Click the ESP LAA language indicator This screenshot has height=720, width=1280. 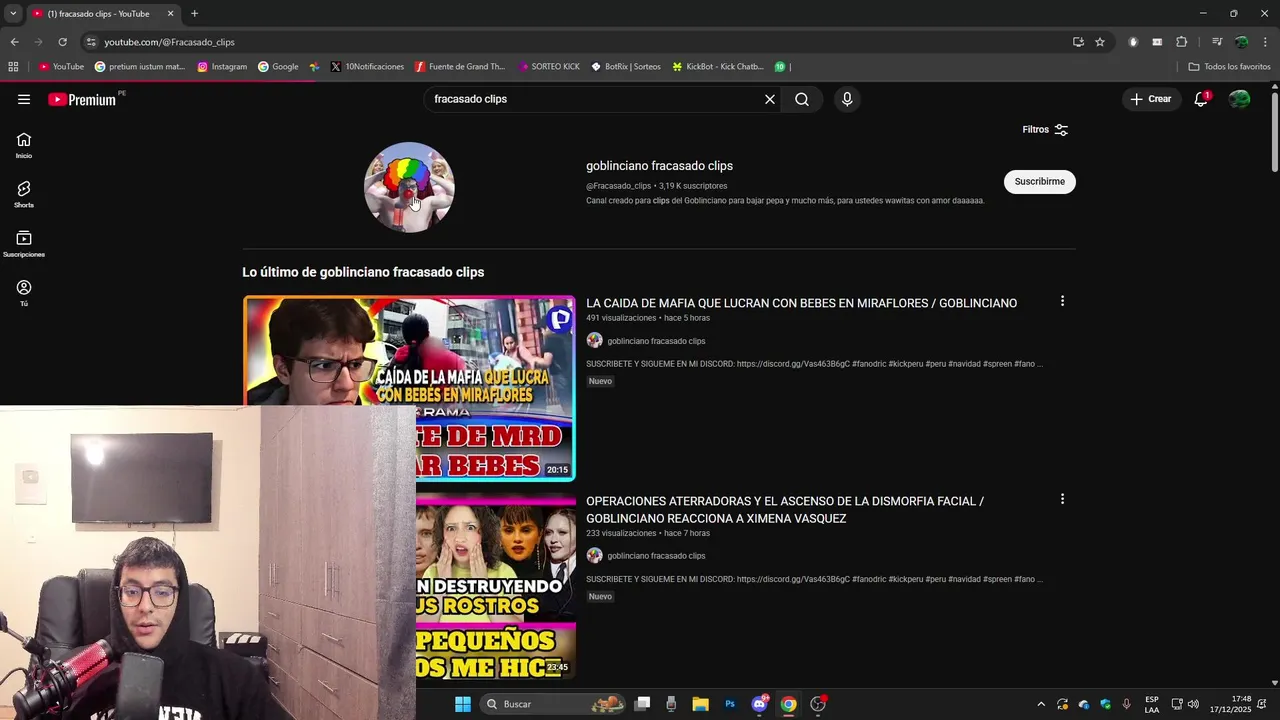(x=1152, y=704)
